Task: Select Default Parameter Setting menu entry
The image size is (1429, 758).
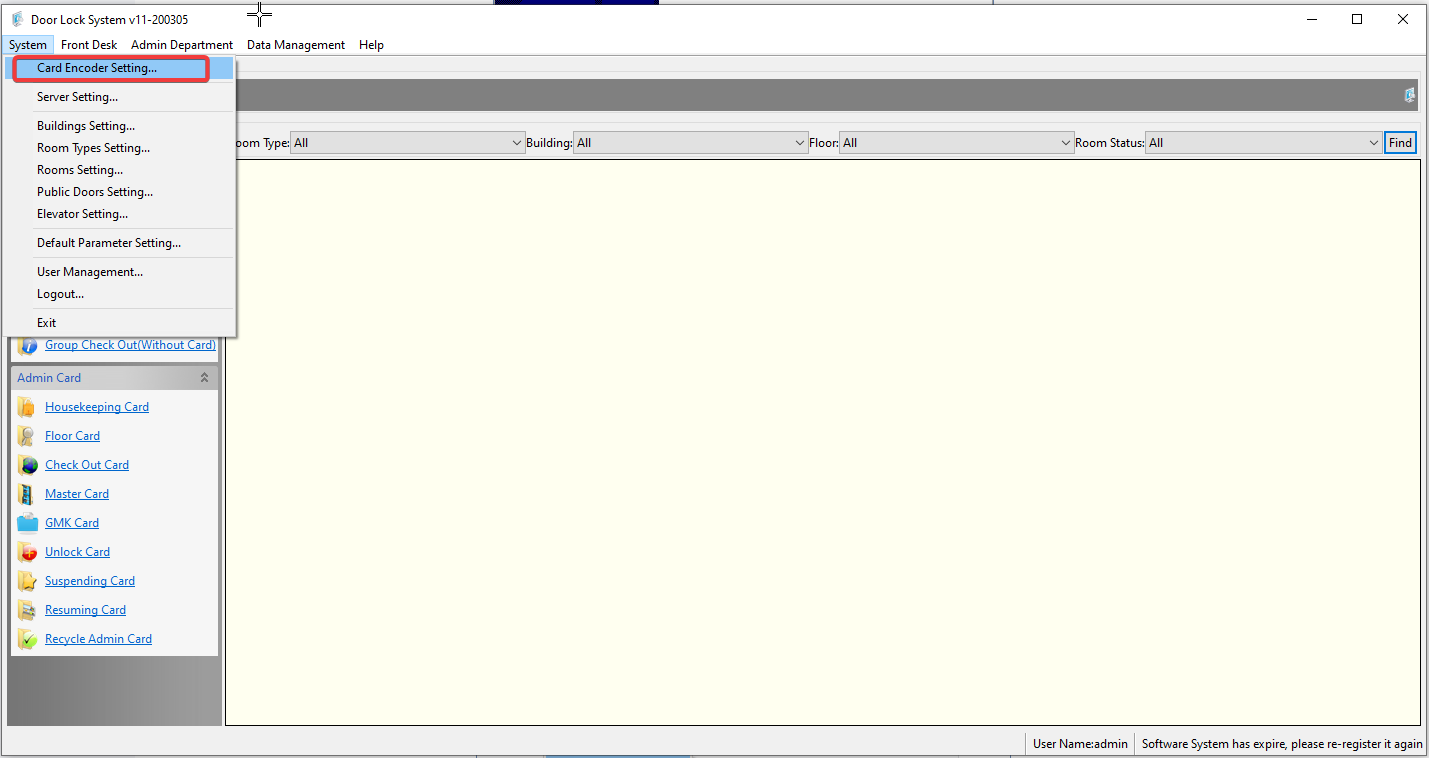Action: pyautogui.click(x=119, y=243)
